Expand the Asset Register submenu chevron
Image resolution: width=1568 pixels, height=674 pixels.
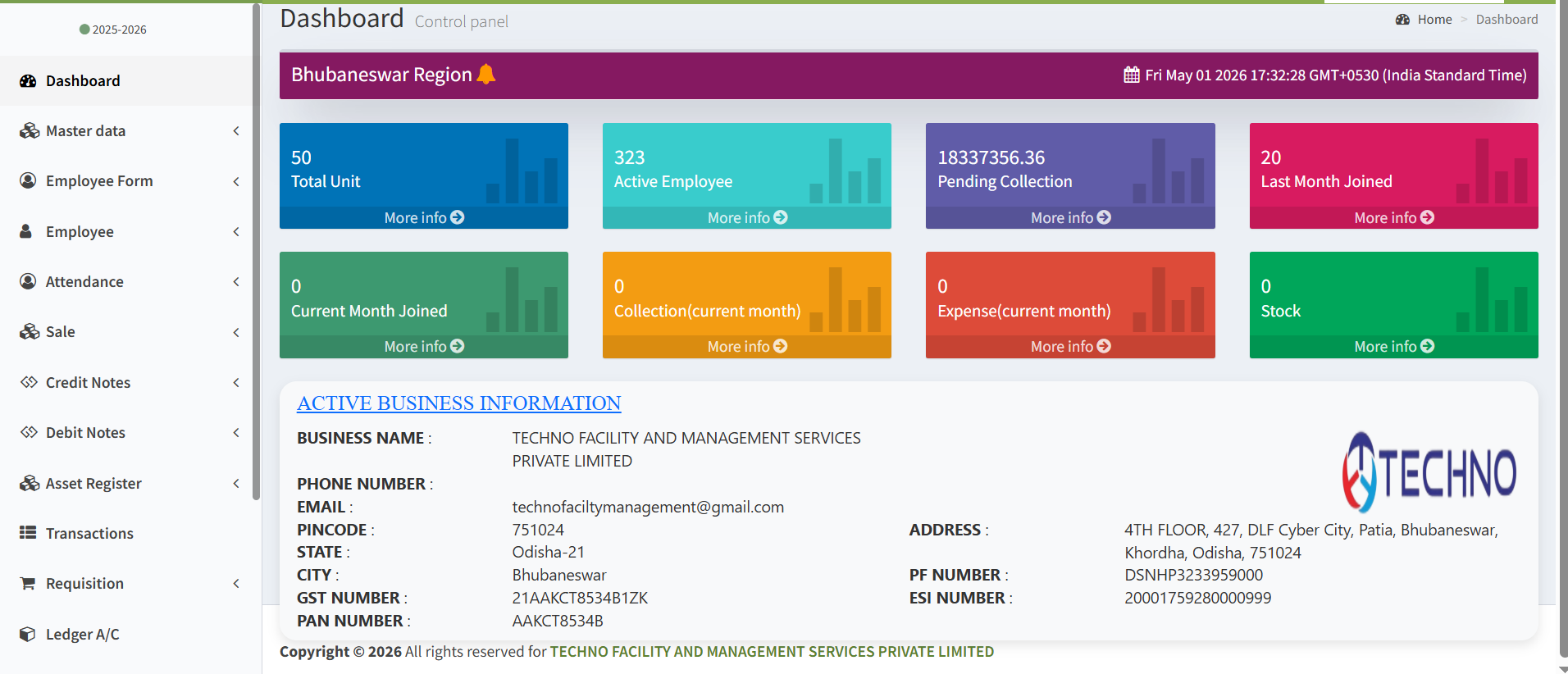coord(236,483)
